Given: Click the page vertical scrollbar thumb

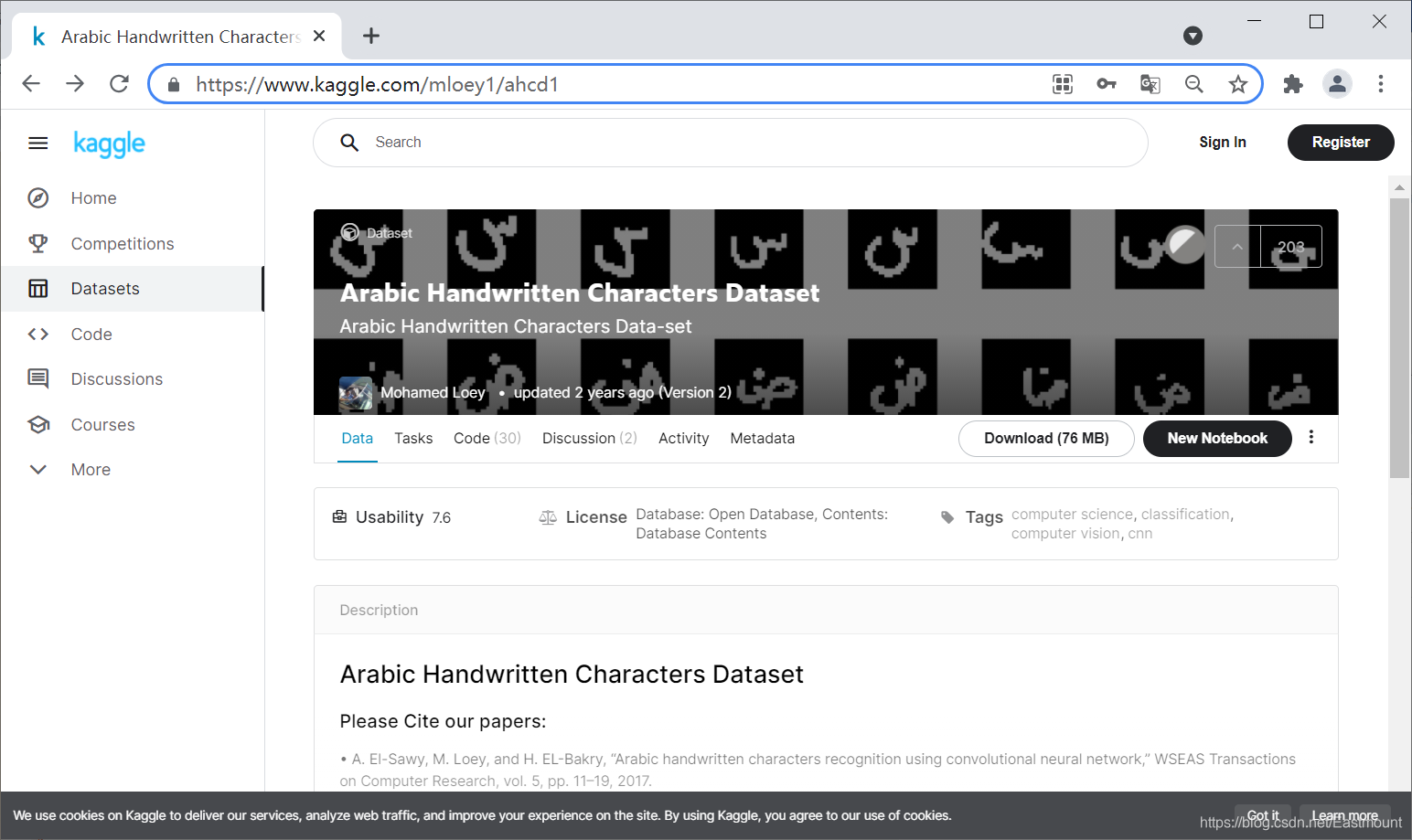Looking at the screenshot, I should pos(1399,338).
